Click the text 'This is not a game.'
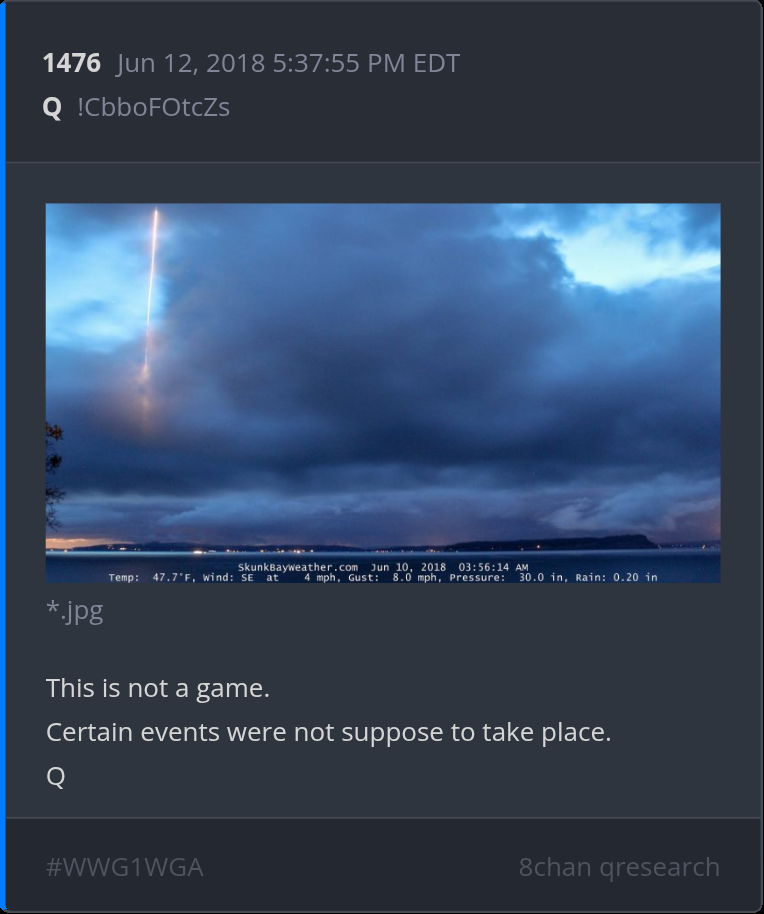Image resolution: width=764 pixels, height=914 pixels. click(x=158, y=688)
